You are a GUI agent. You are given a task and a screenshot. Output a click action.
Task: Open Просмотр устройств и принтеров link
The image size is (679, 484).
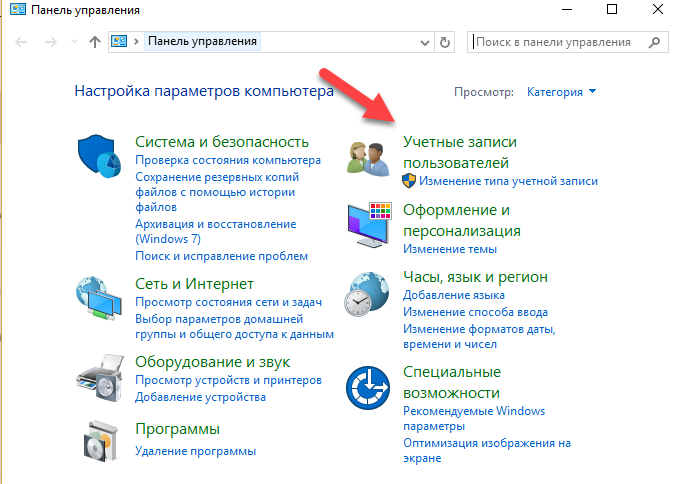pyautogui.click(x=228, y=381)
